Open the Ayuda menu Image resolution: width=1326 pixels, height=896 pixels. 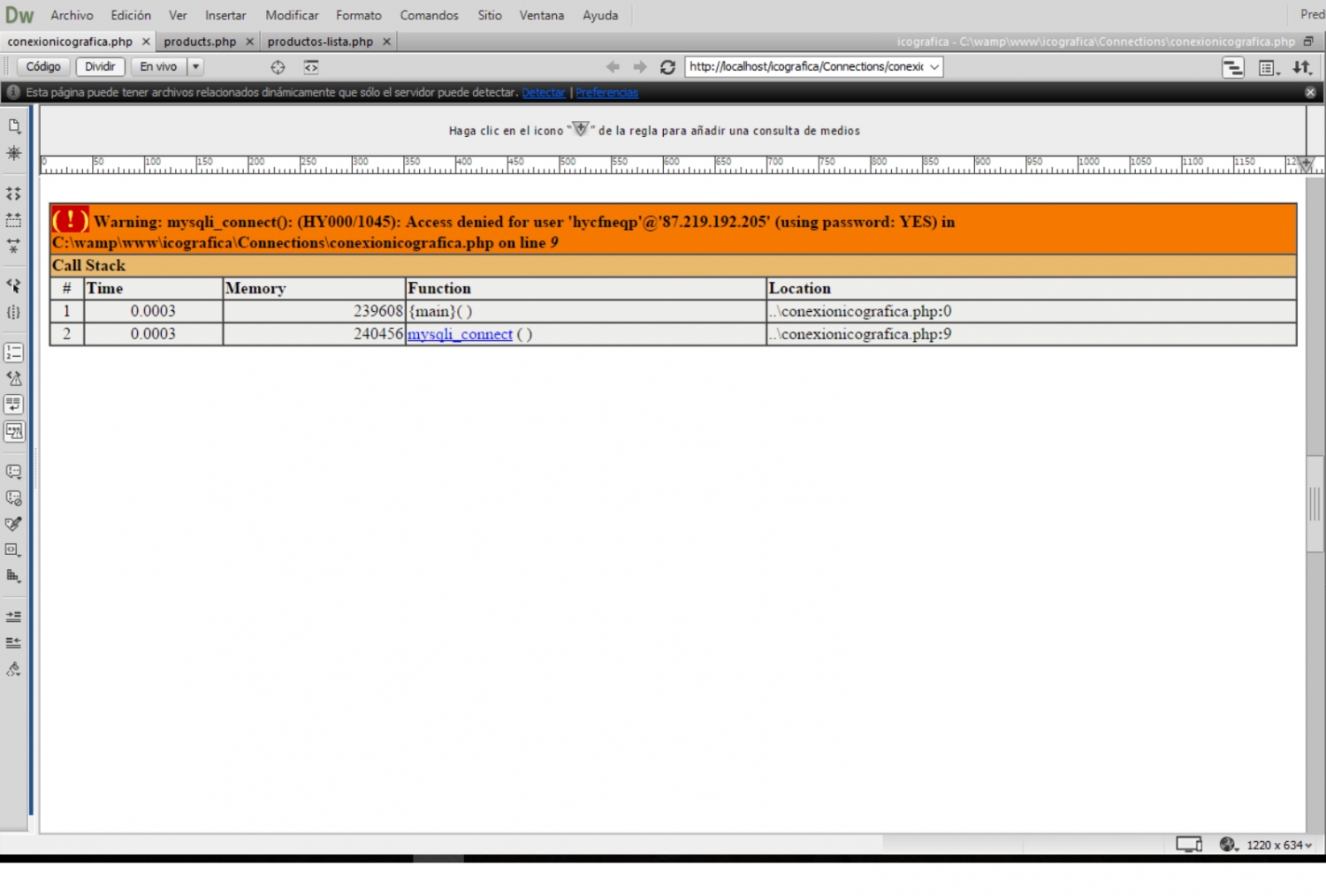point(600,15)
